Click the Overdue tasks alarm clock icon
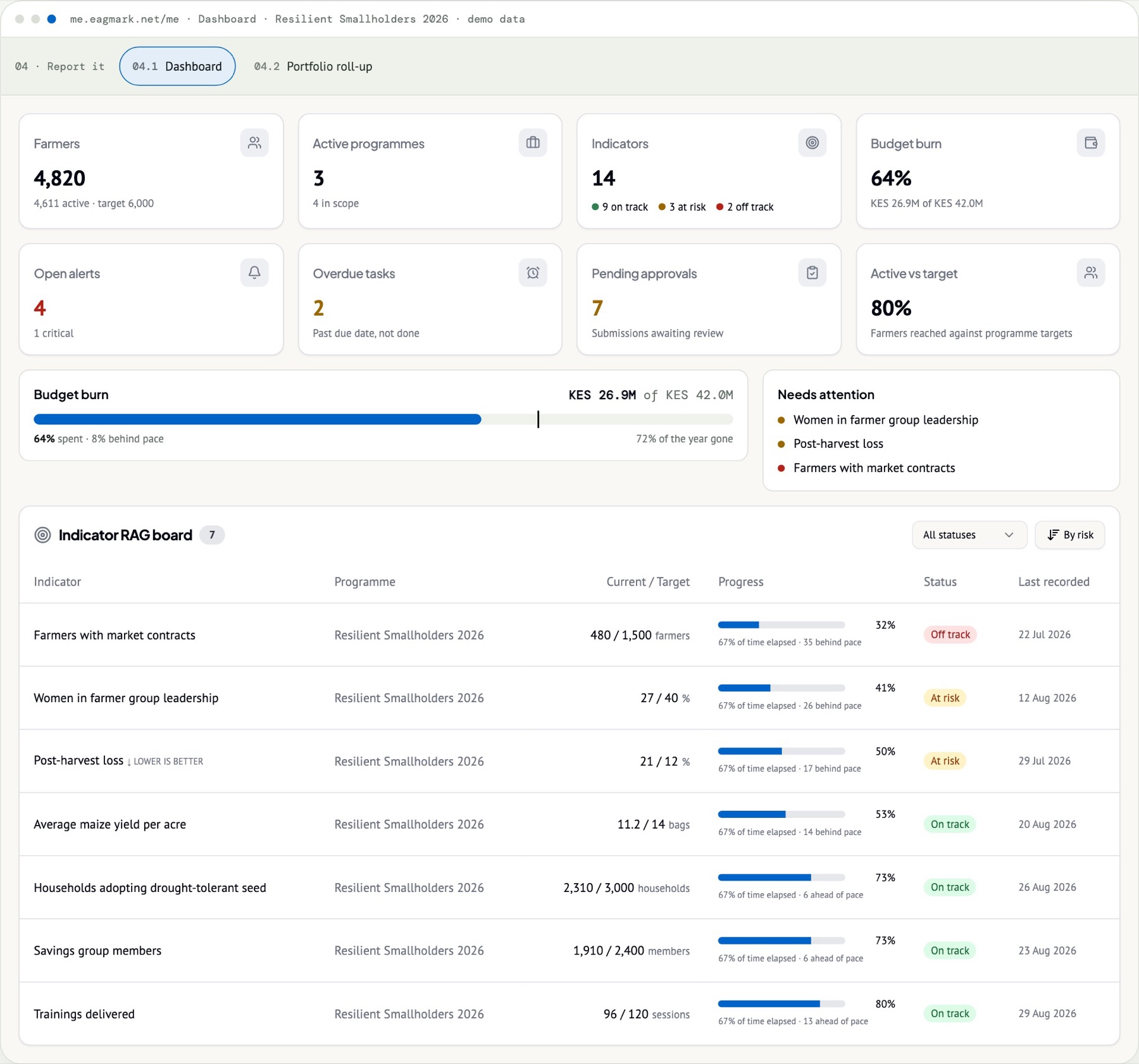1139x1064 pixels. (533, 273)
